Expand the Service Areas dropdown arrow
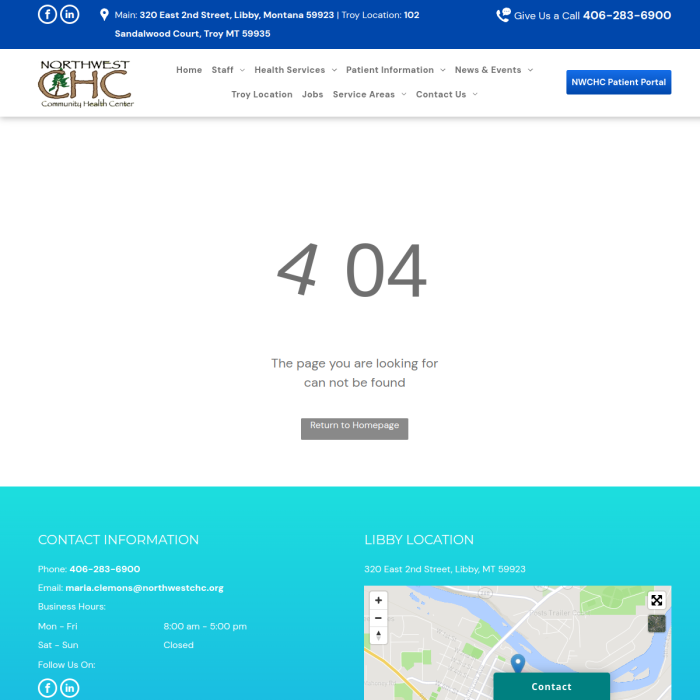Image resolution: width=700 pixels, height=700 pixels. pyautogui.click(x=404, y=94)
